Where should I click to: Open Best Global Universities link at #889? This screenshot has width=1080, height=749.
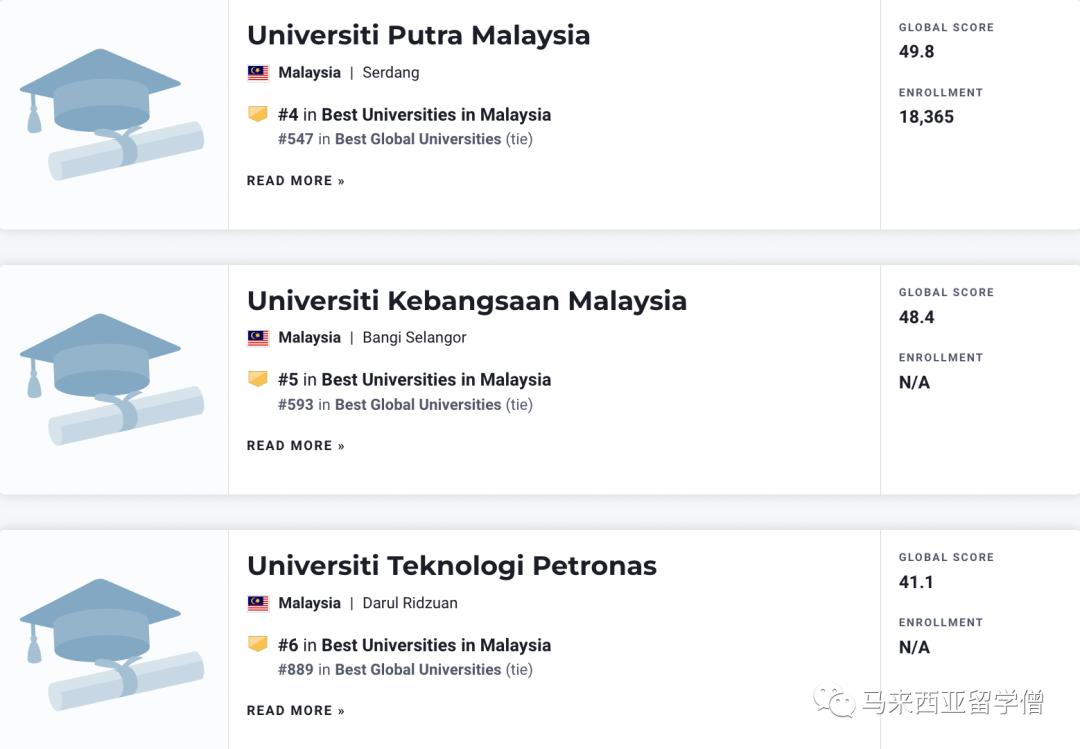click(x=418, y=670)
